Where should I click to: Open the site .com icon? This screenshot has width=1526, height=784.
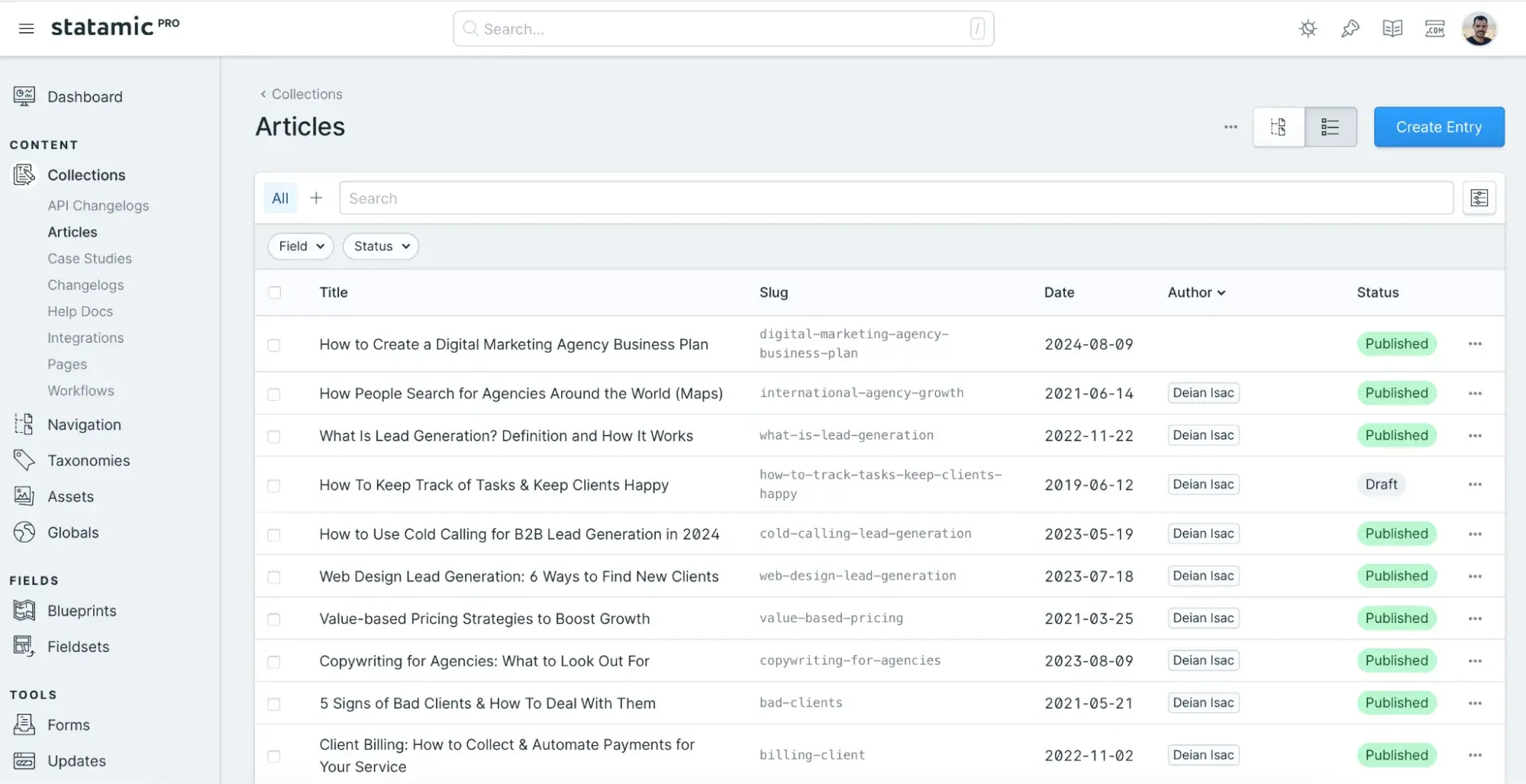1434,29
